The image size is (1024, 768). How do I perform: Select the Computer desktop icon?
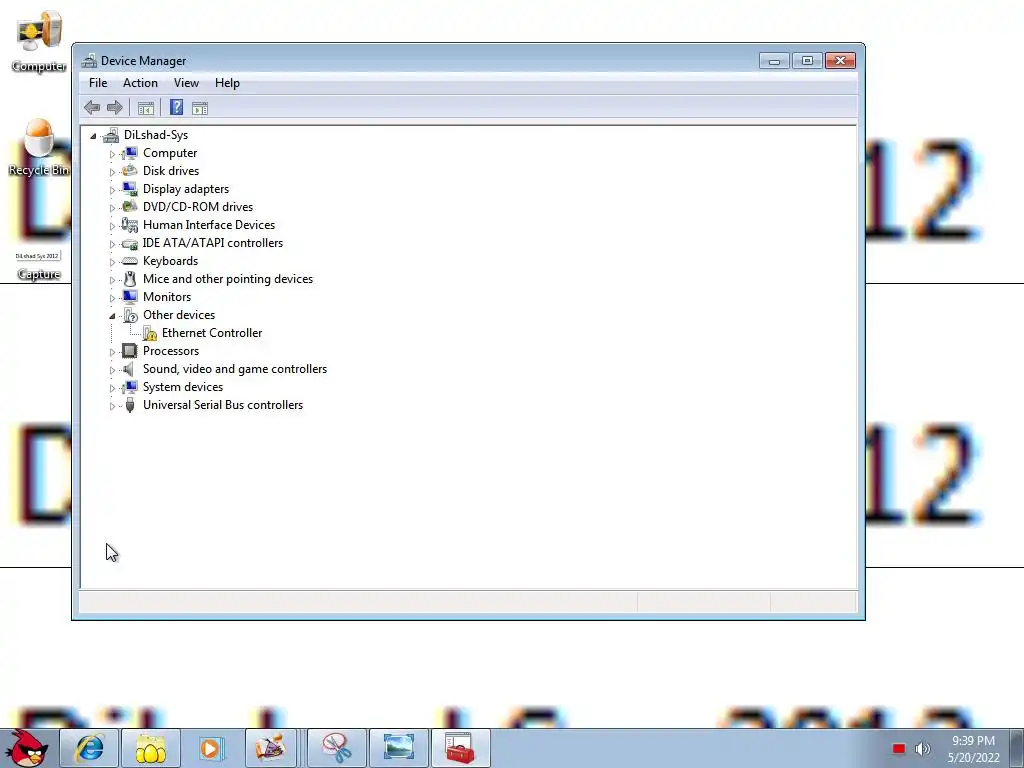(39, 40)
